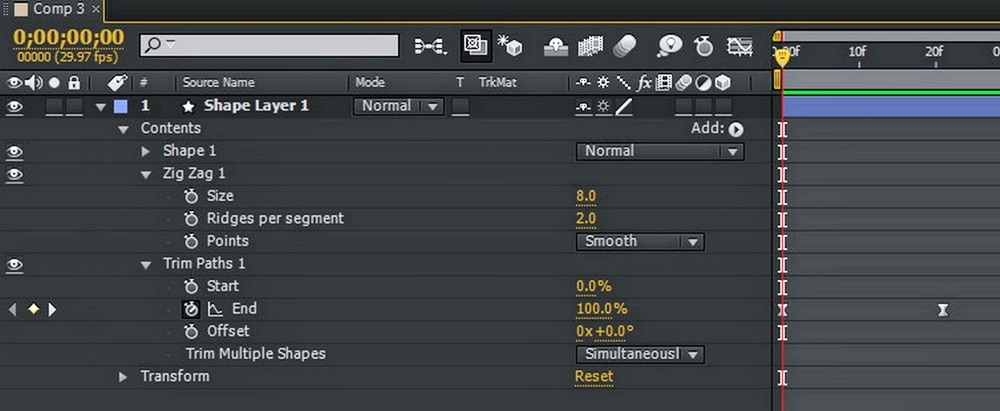The image size is (1000, 411).
Task: Include End property in graph editor
Action: pyautogui.click(x=216, y=310)
